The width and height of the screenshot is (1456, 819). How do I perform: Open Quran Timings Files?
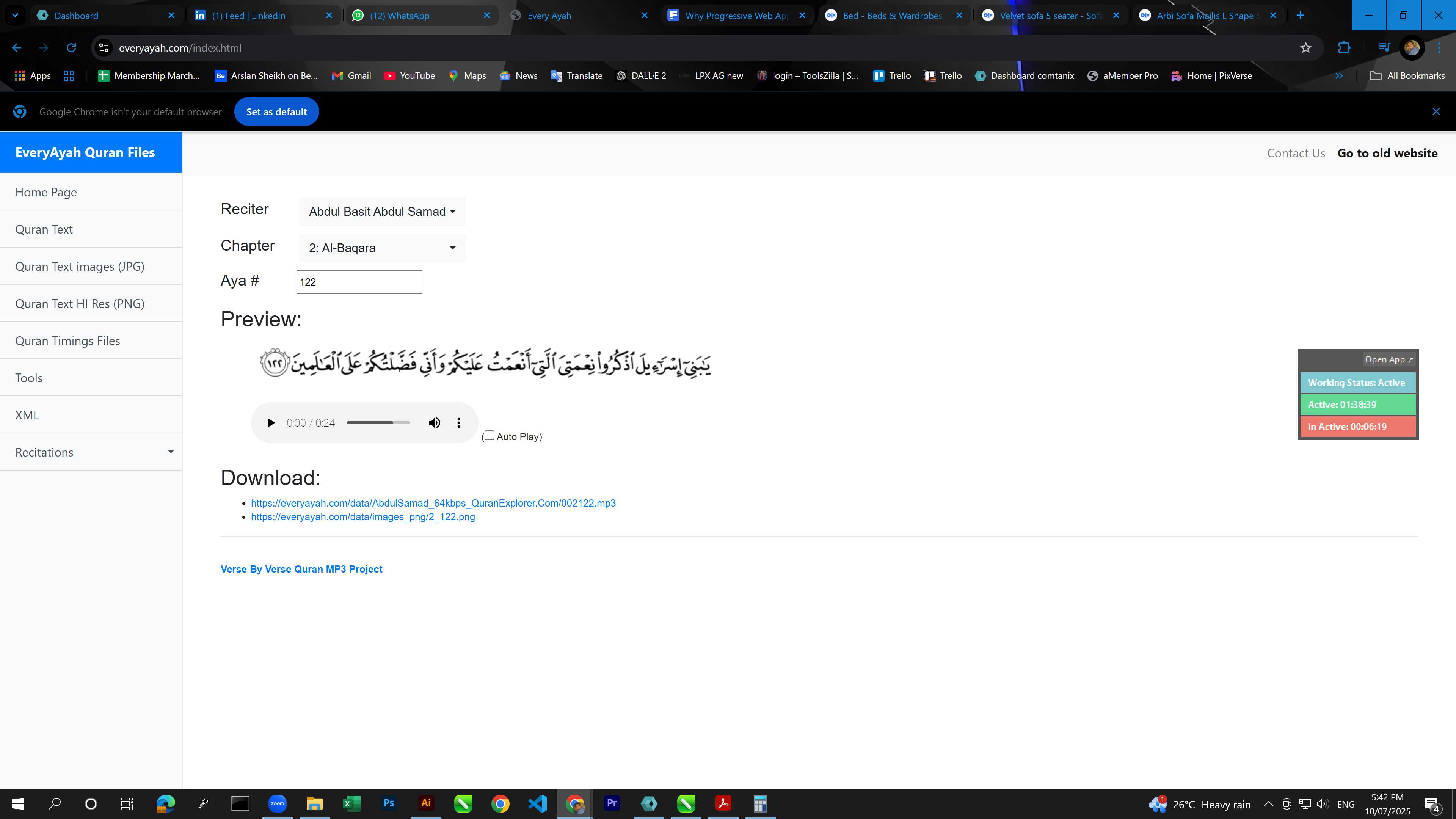[x=91, y=340]
